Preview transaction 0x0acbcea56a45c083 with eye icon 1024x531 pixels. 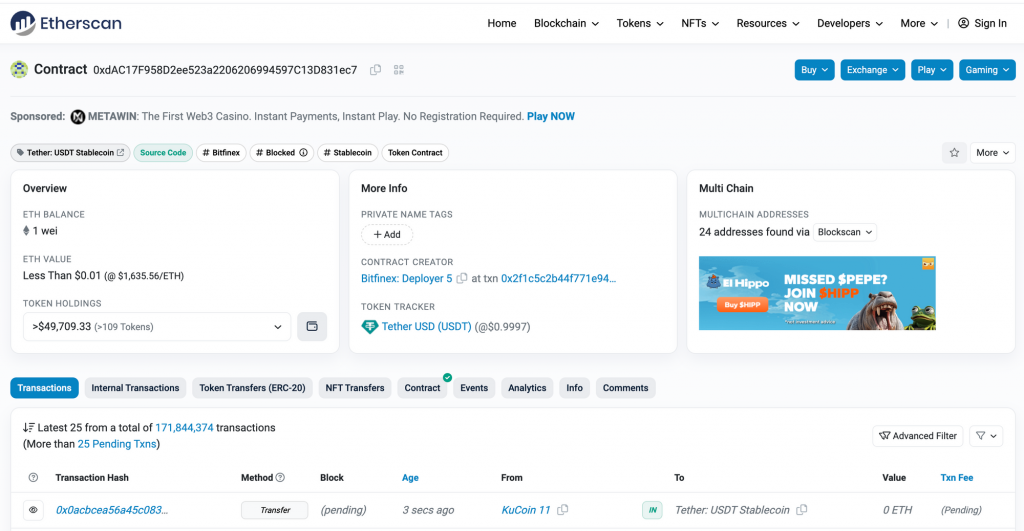pyautogui.click(x=33, y=510)
